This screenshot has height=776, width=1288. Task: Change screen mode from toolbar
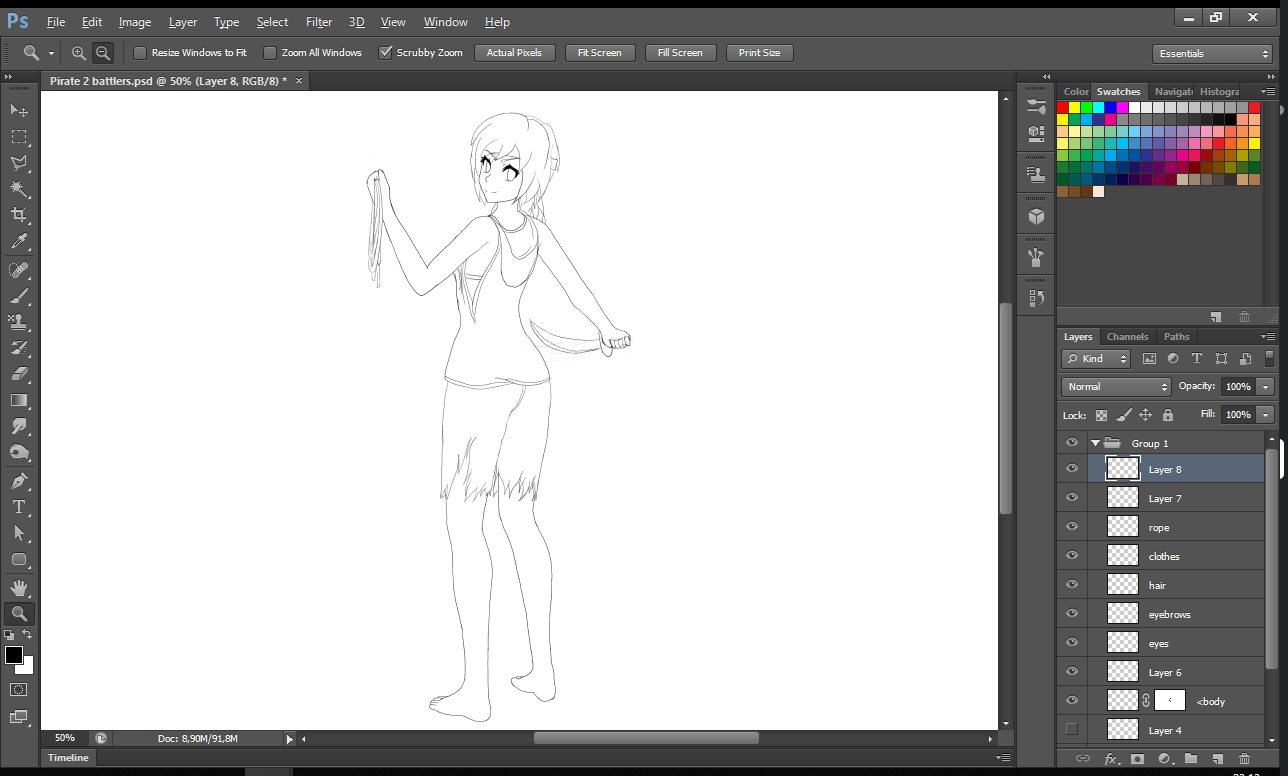pyautogui.click(x=19, y=716)
